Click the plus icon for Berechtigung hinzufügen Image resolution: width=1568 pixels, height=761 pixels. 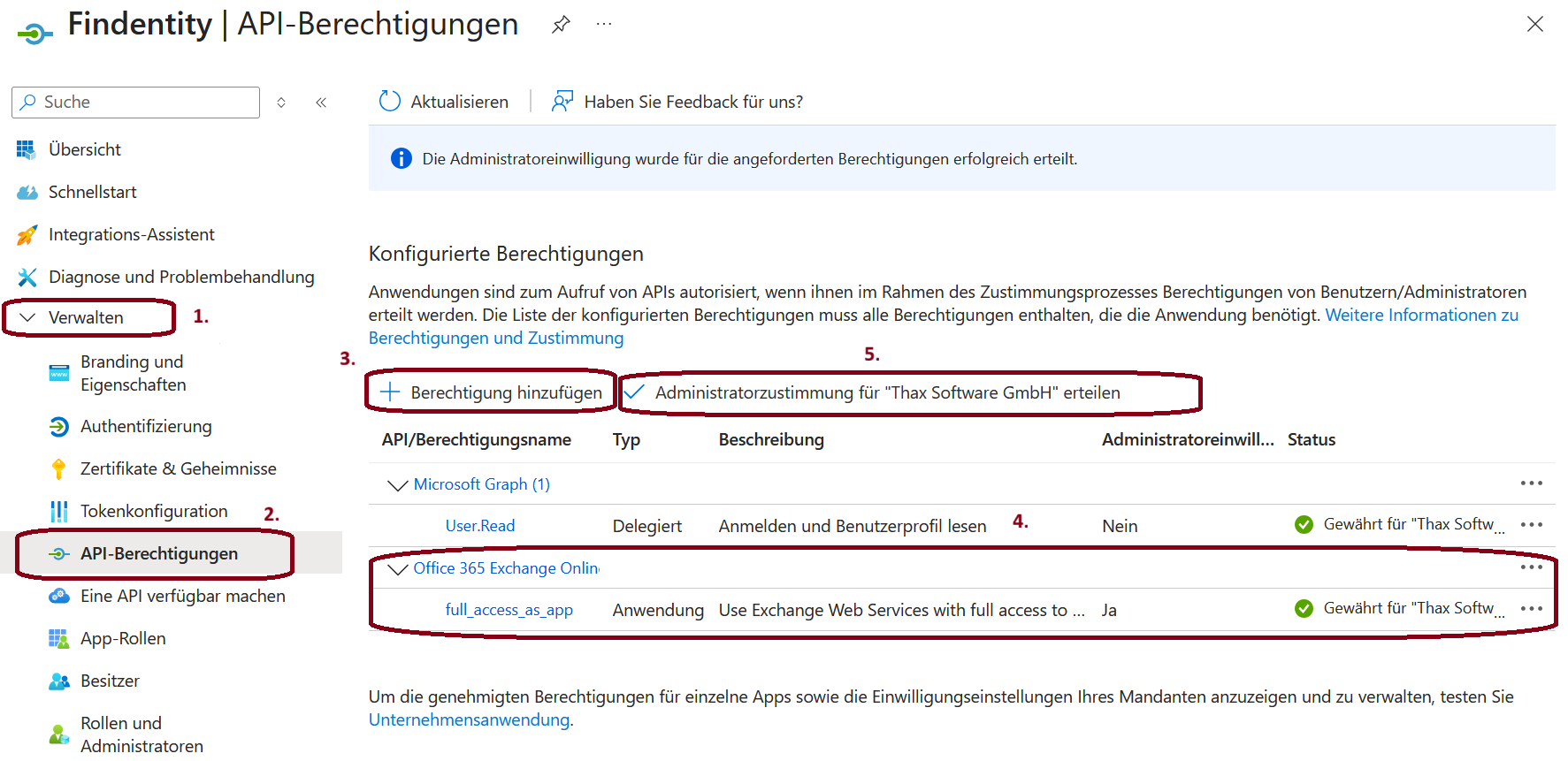390,392
